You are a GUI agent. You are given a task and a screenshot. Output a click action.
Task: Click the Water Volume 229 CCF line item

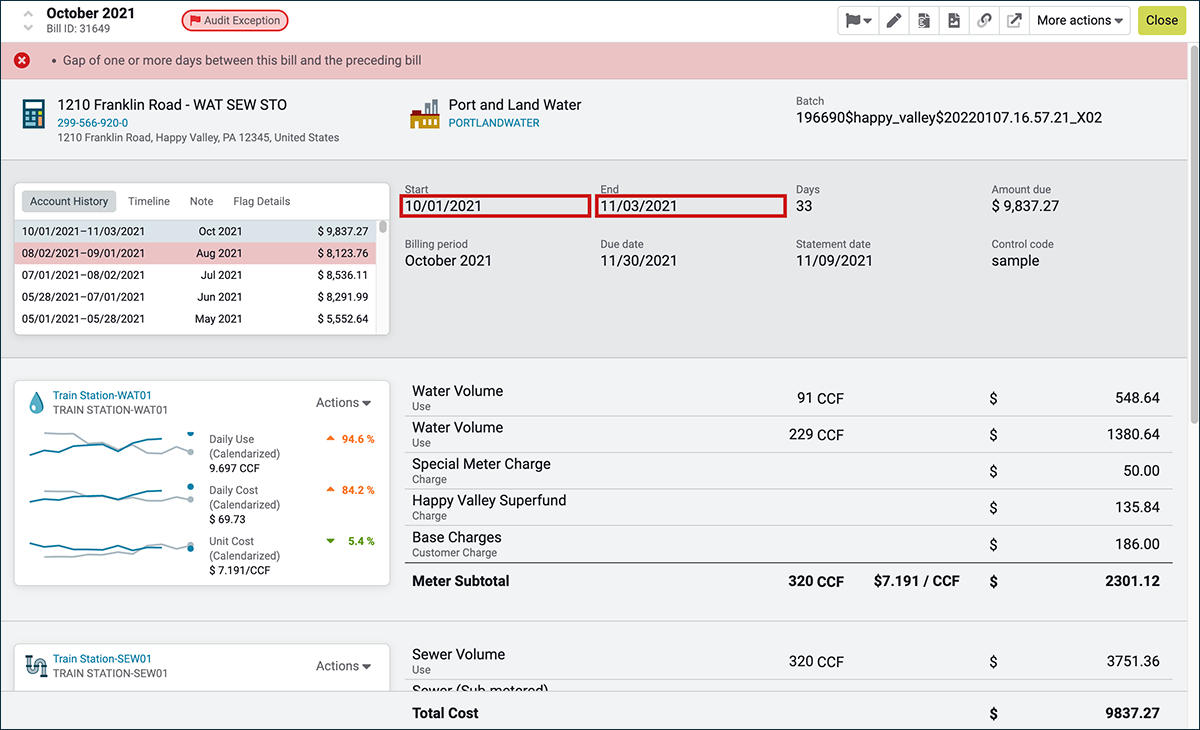point(786,434)
